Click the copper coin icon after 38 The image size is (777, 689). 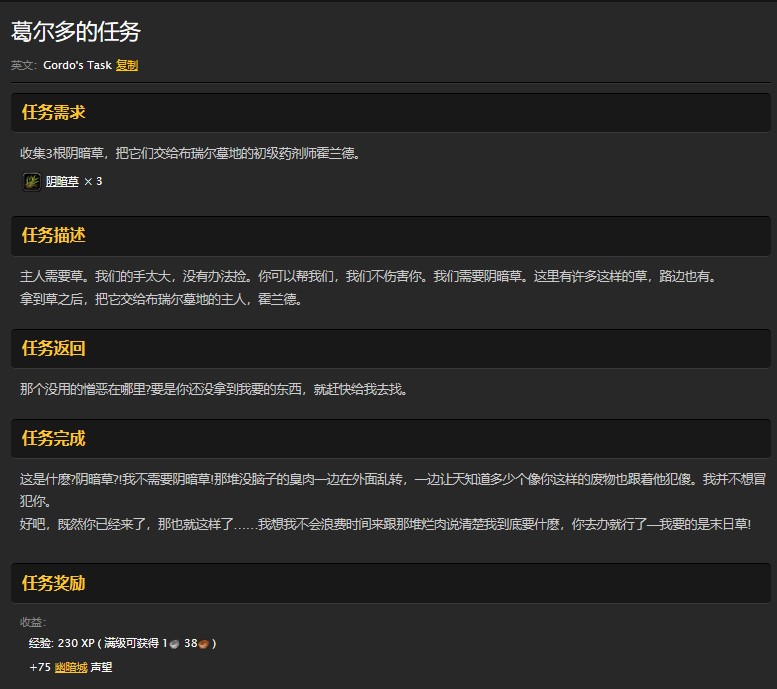204,644
